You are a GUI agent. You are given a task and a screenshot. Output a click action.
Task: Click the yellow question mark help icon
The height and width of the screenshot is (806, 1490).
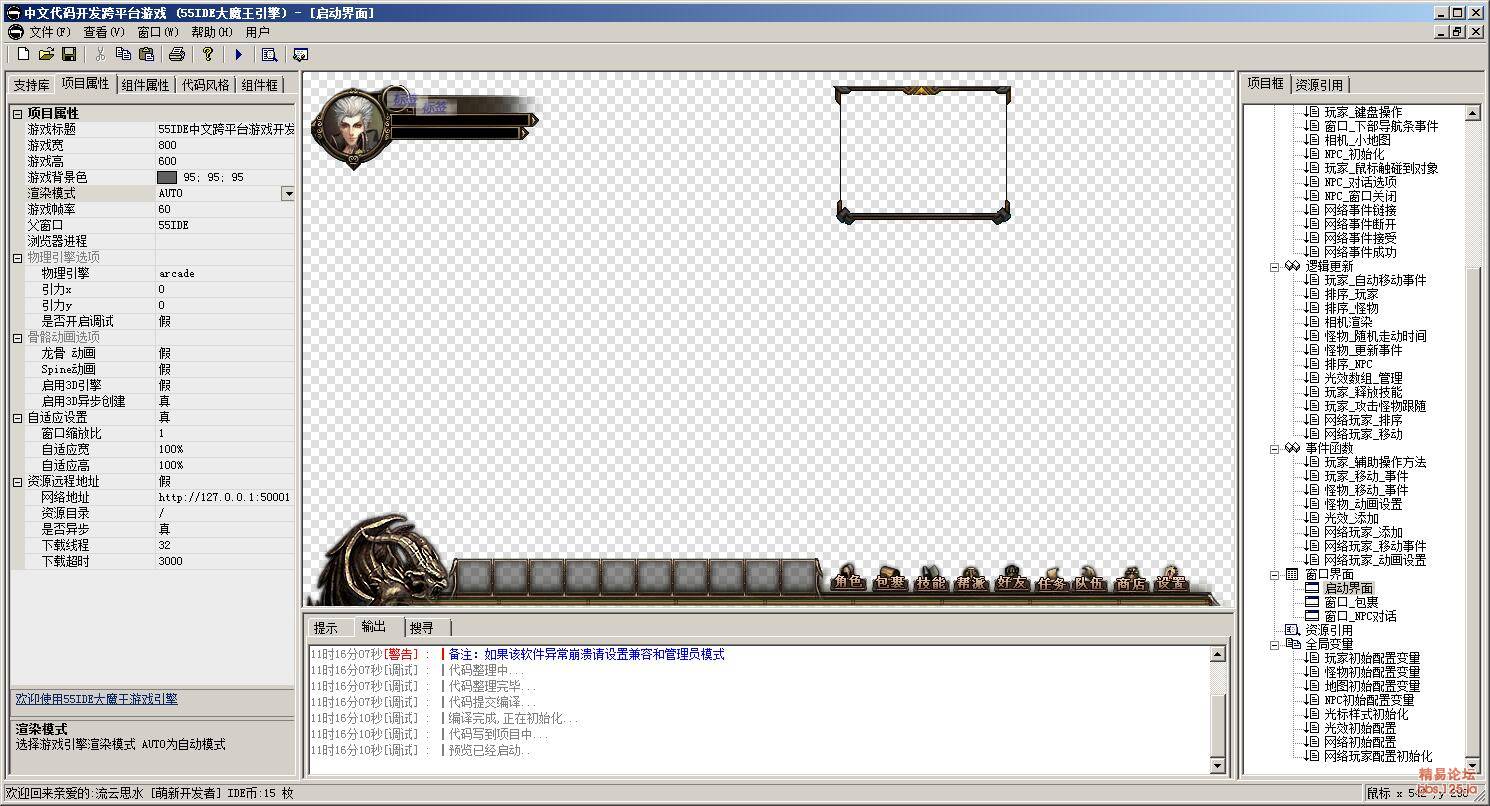point(208,54)
